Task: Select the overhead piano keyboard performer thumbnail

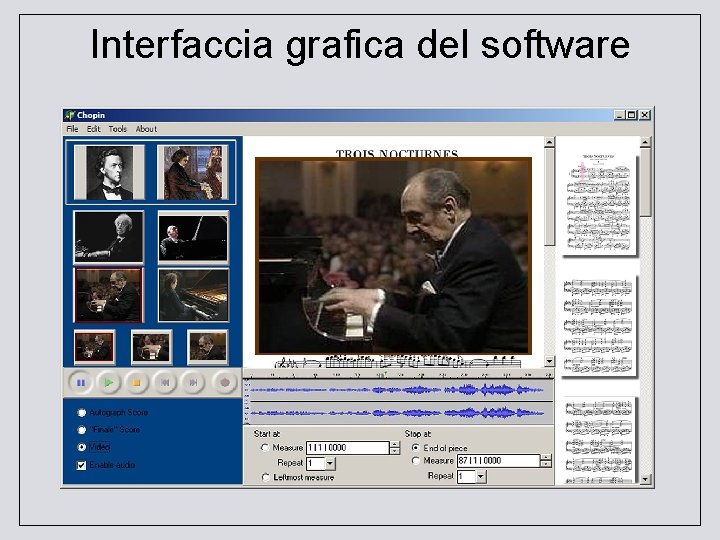Action: tap(193, 295)
